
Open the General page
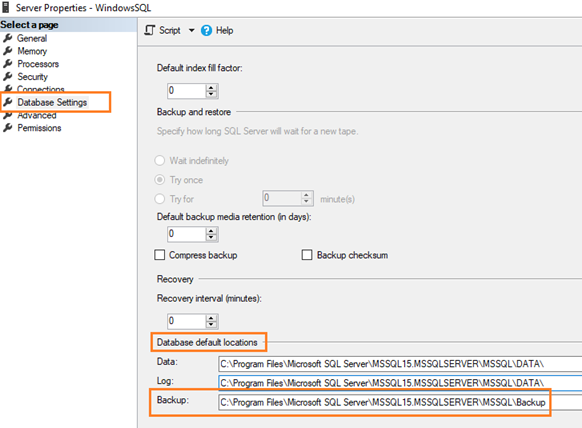tap(32, 38)
